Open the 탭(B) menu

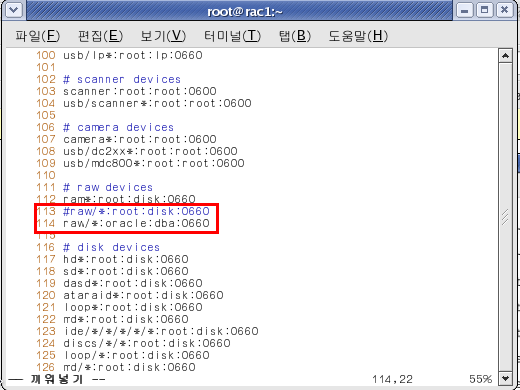[295, 36]
